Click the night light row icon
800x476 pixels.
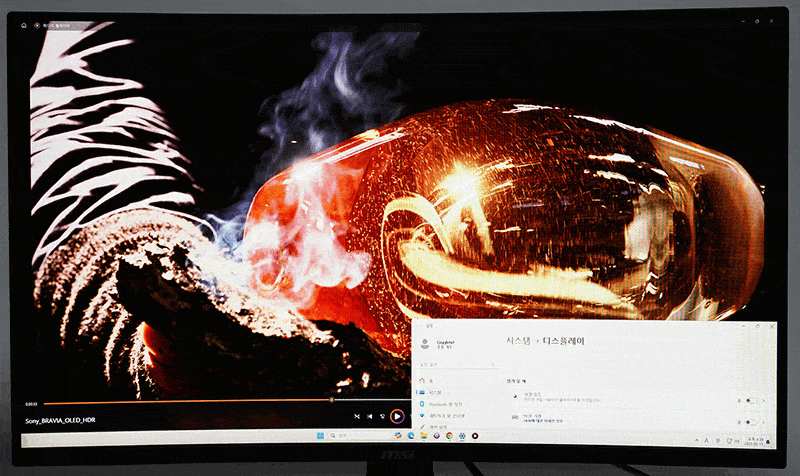pos(515,396)
